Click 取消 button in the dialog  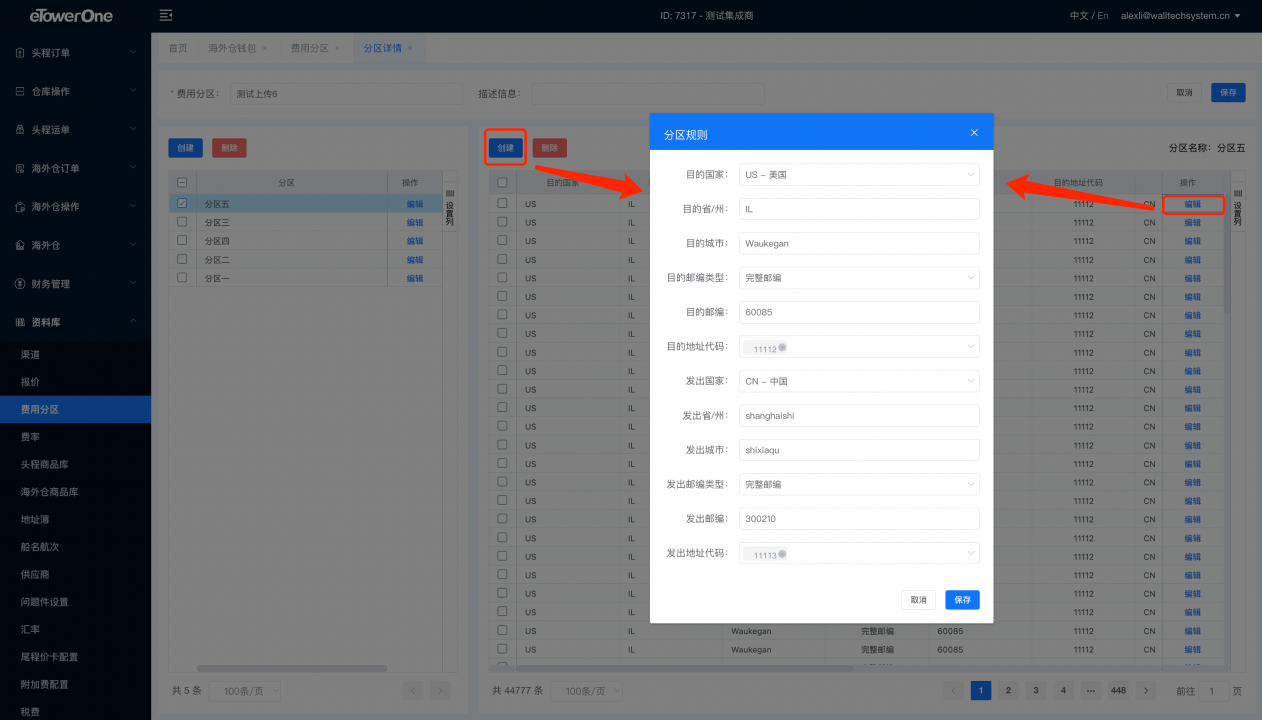point(918,600)
